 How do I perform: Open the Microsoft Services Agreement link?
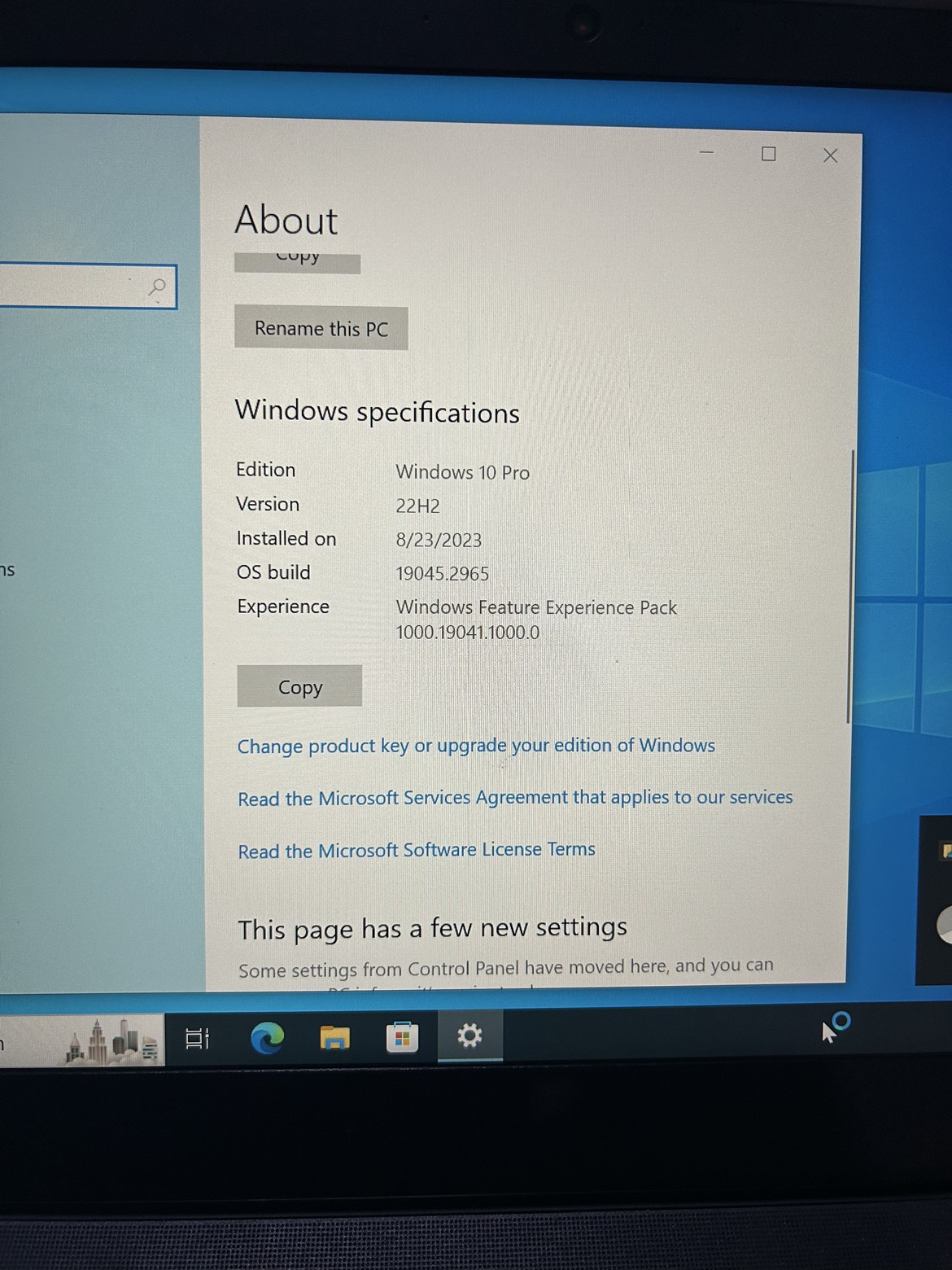[515, 798]
